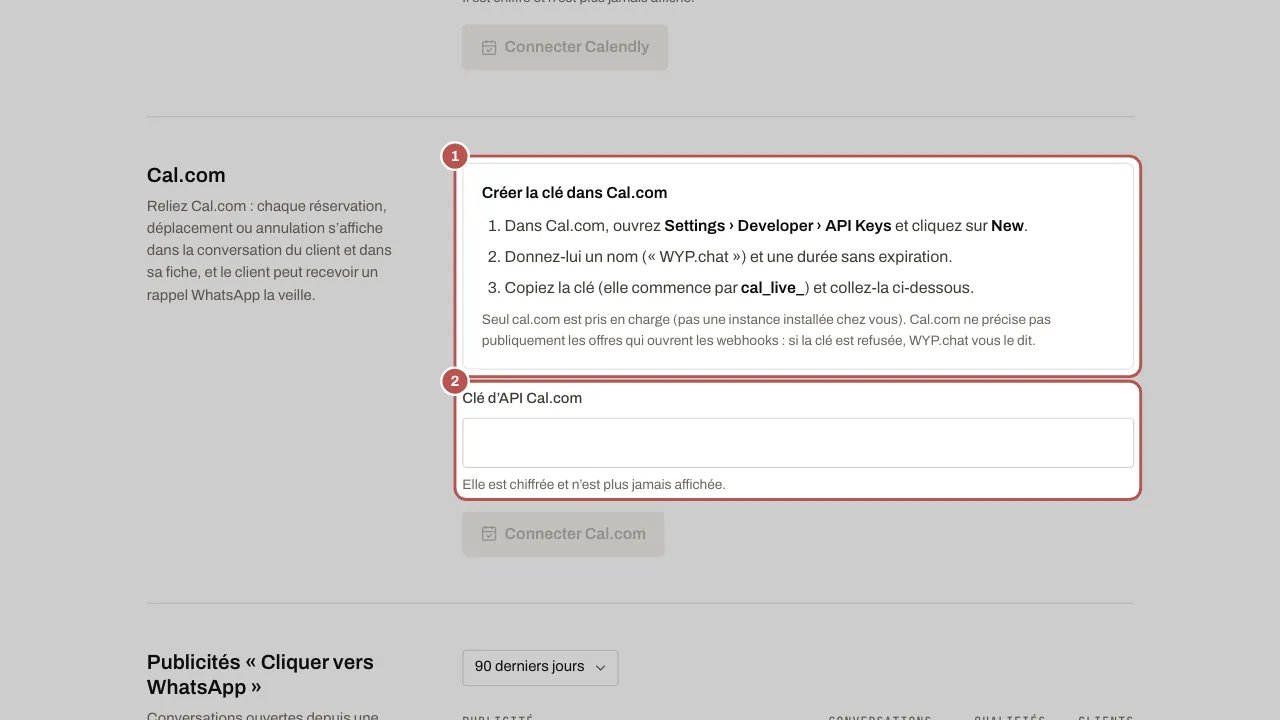Click the 'Publicités « Cliquer vers WhatsApp »' heading

[260, 675]
